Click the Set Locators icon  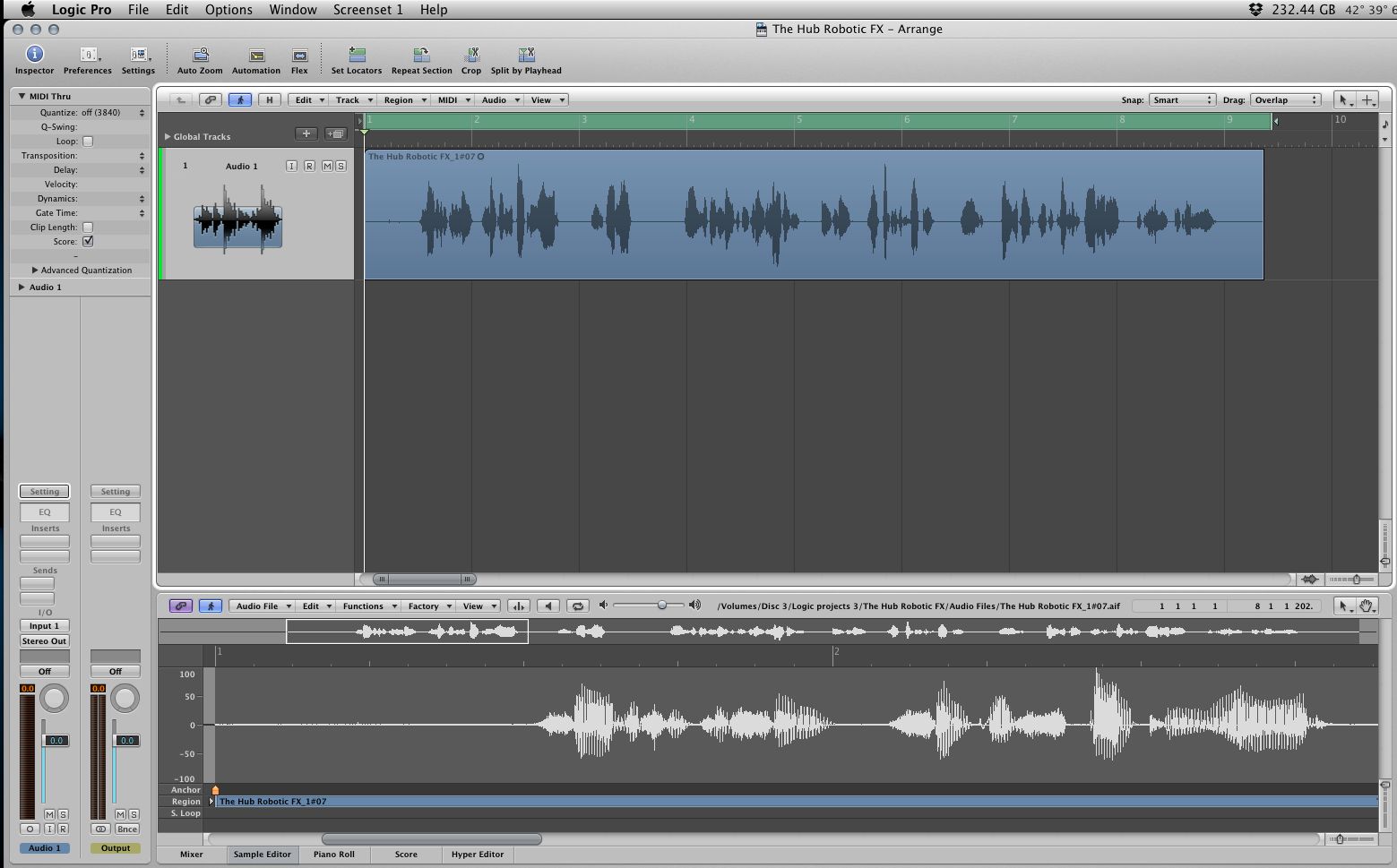tap(357, 55)
